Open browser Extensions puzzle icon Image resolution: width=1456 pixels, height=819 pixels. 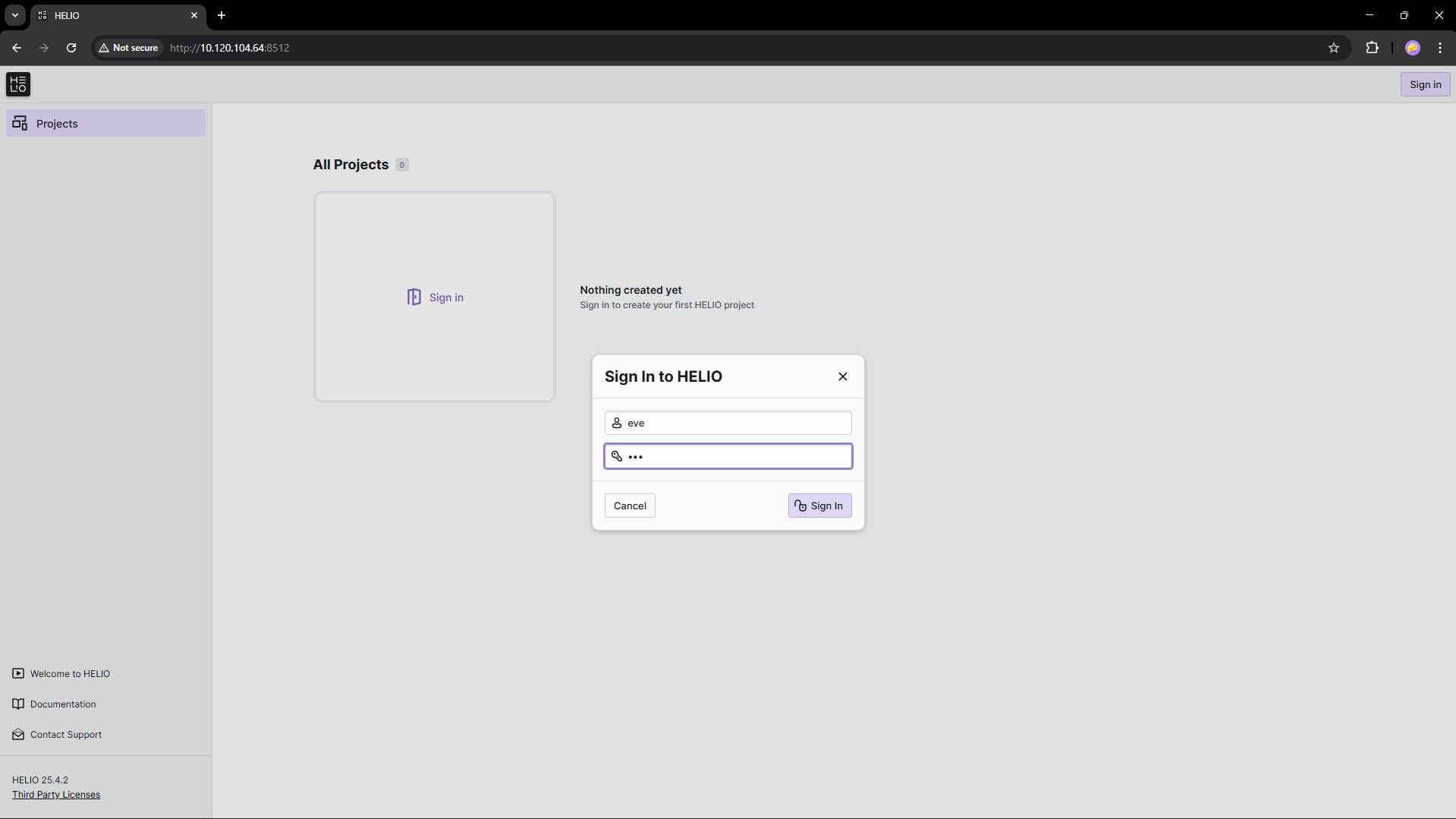click(x=1372, y=48)
